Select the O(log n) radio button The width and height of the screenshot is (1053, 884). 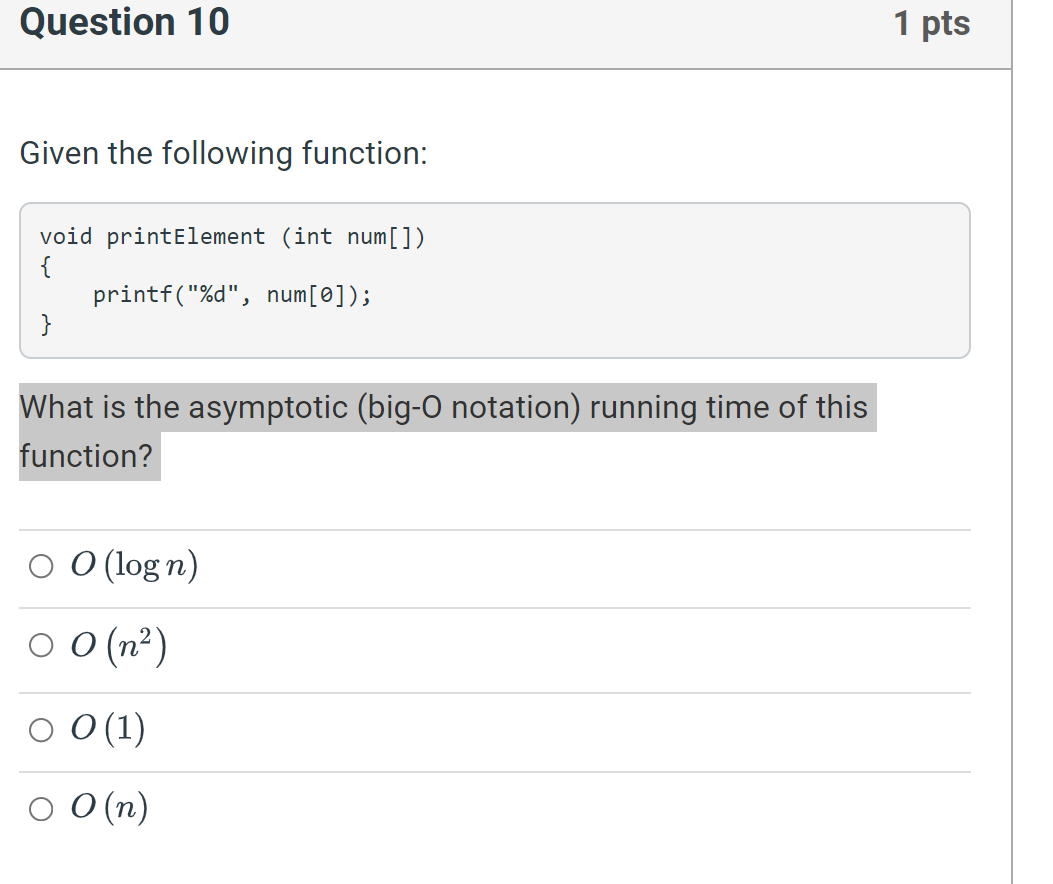coord(42,567)
